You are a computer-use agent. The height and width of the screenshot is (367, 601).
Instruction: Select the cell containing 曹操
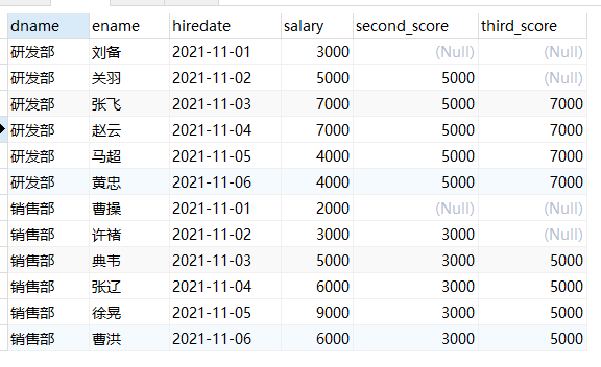click(129, 208)
